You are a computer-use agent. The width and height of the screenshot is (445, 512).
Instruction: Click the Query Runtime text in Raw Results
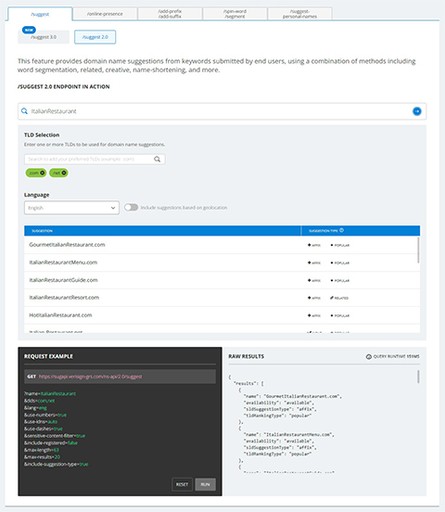pyautogui.click(x=396, y=356)
